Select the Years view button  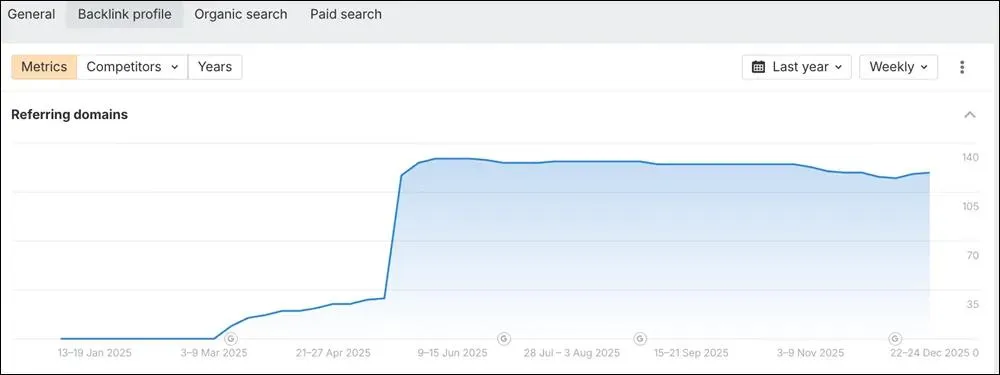point(215,67)
